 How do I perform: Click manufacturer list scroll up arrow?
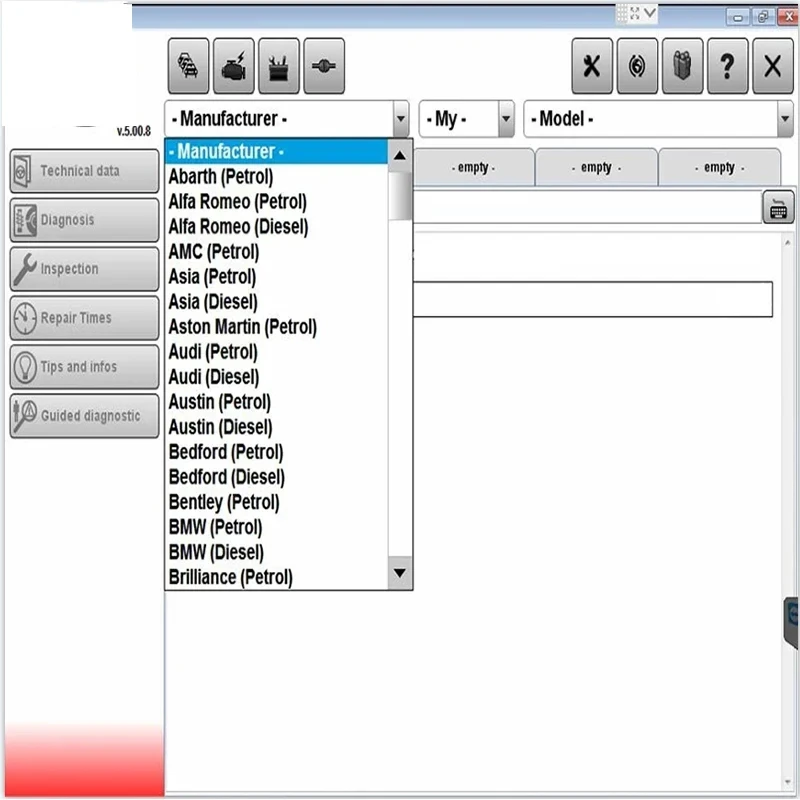click(400, 155)
